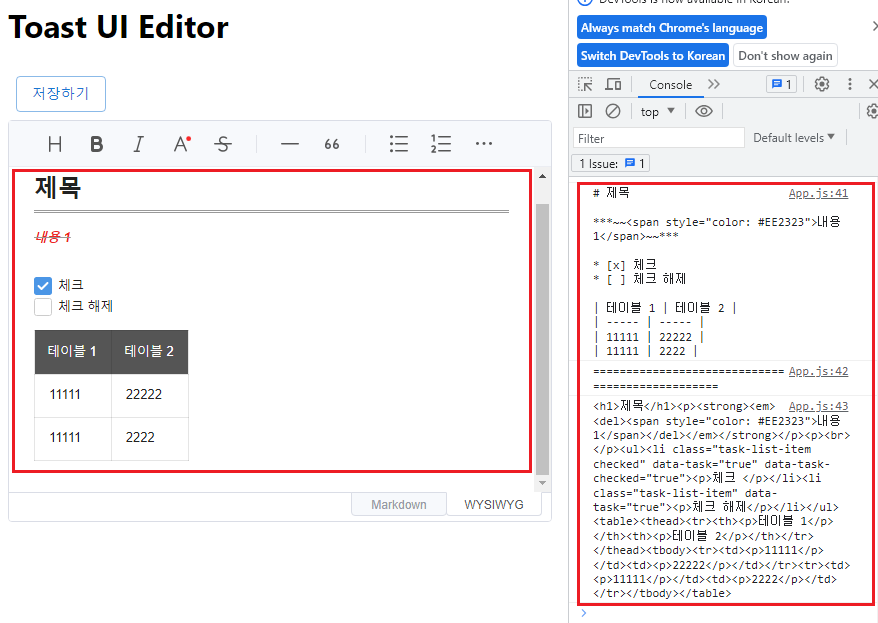Click Always match Chrome's language

[672, 27]
